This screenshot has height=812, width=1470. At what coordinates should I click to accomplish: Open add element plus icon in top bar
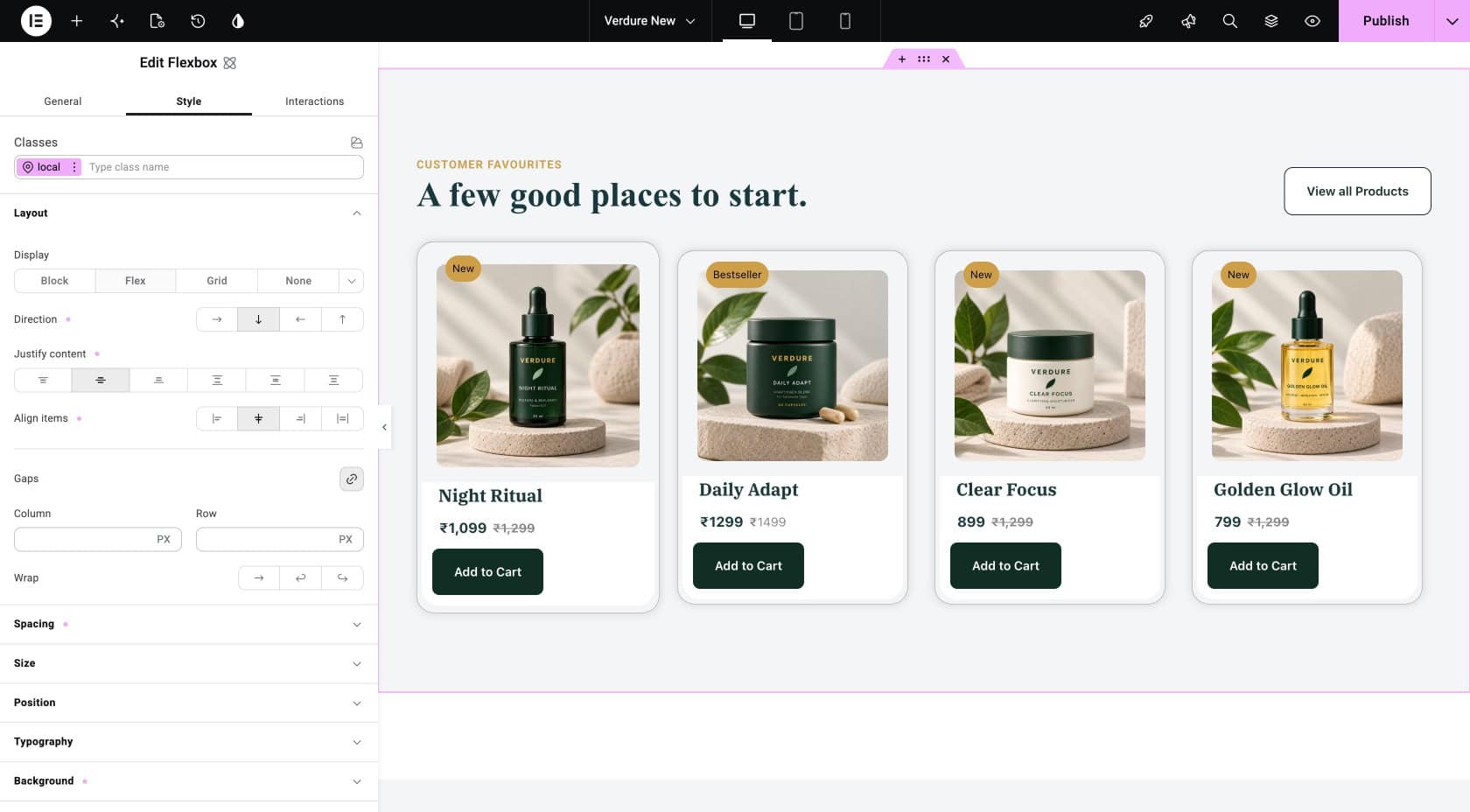(77, 21)
